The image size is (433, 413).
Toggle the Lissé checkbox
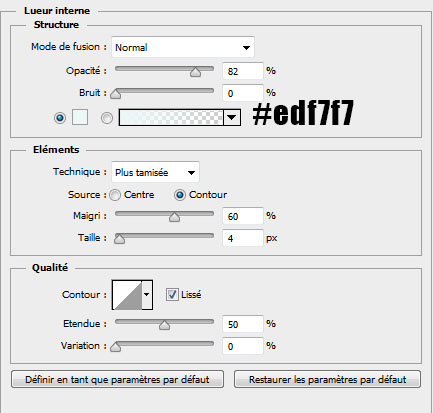[x=172, y=295]
